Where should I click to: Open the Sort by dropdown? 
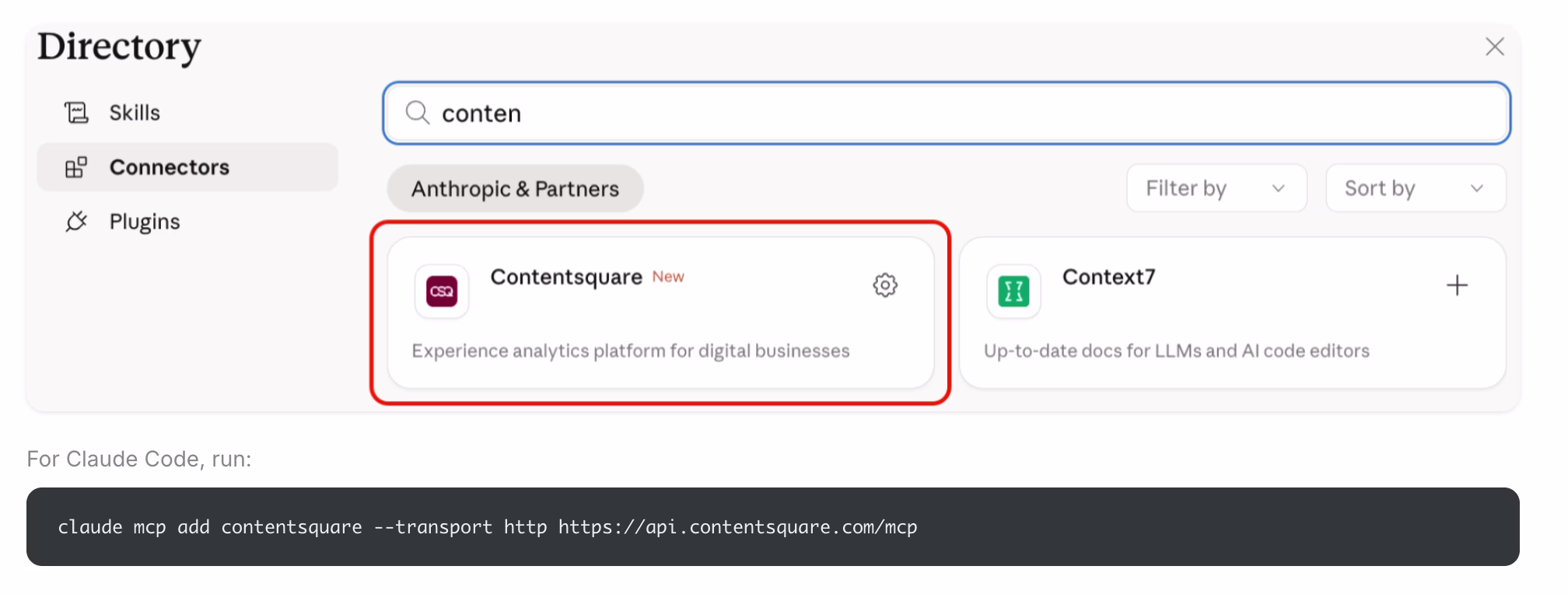click(1416, 188)
